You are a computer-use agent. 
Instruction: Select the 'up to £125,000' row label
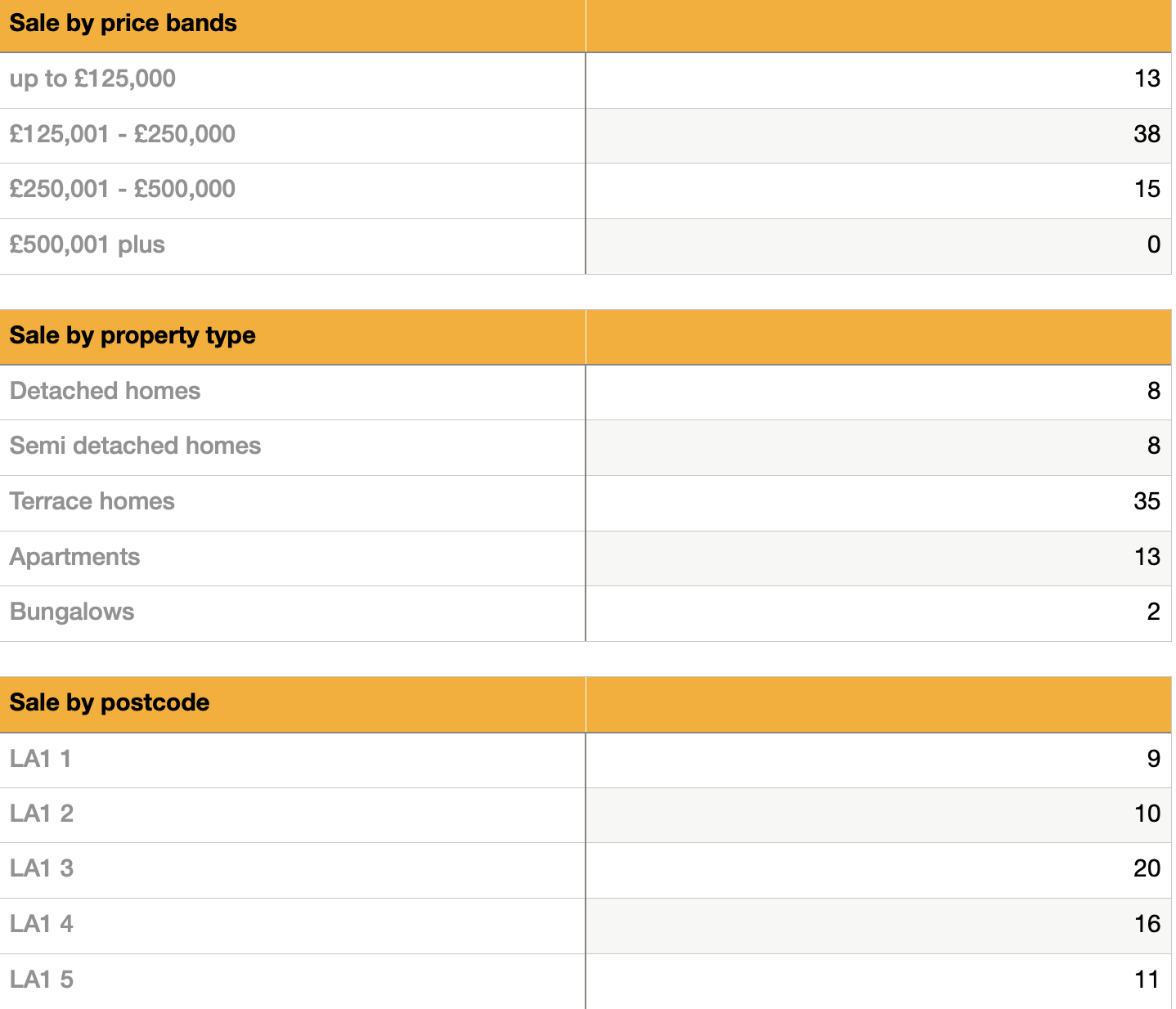(92, 79)
